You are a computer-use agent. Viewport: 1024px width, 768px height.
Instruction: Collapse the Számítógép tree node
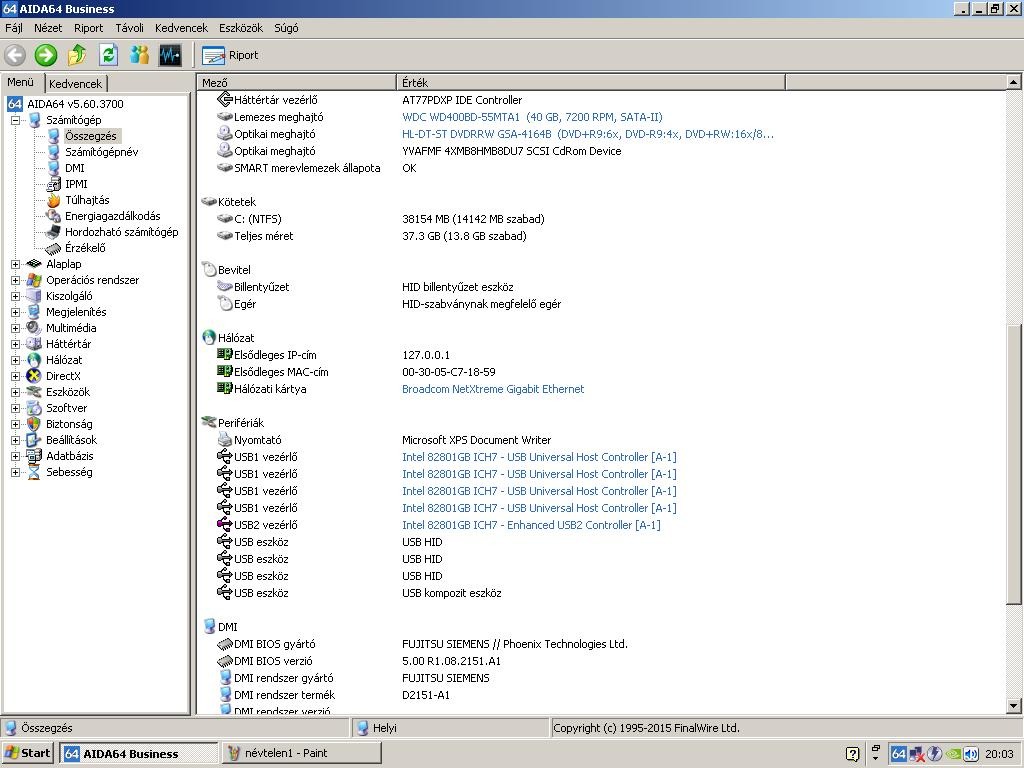[15, 120]
